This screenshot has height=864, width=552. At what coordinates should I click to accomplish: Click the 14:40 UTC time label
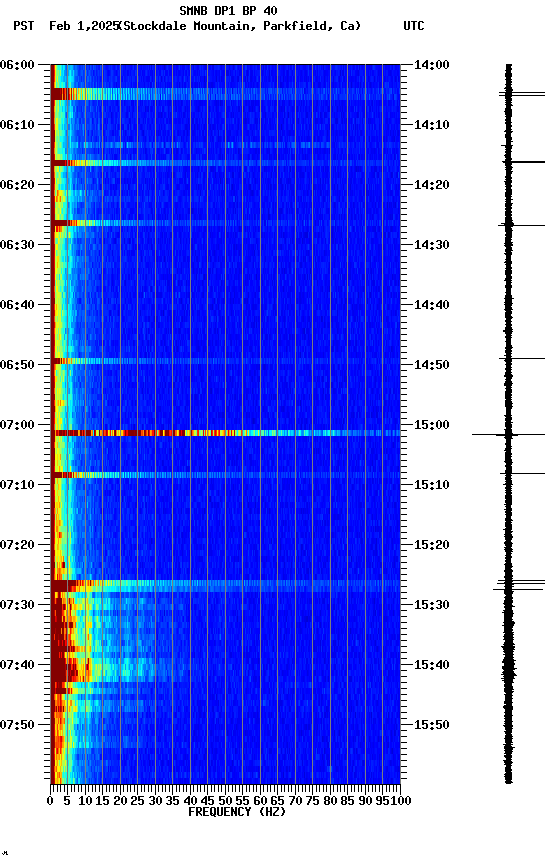tap(432, 305)
